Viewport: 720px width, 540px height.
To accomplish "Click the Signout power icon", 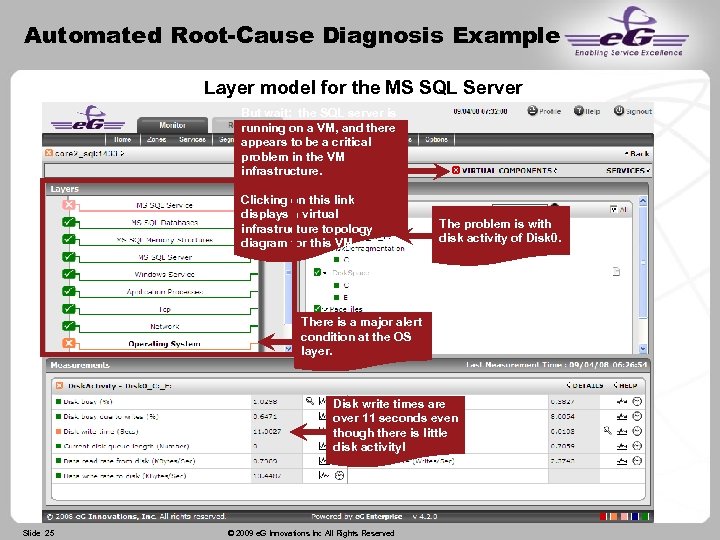I will pos(619,111).
